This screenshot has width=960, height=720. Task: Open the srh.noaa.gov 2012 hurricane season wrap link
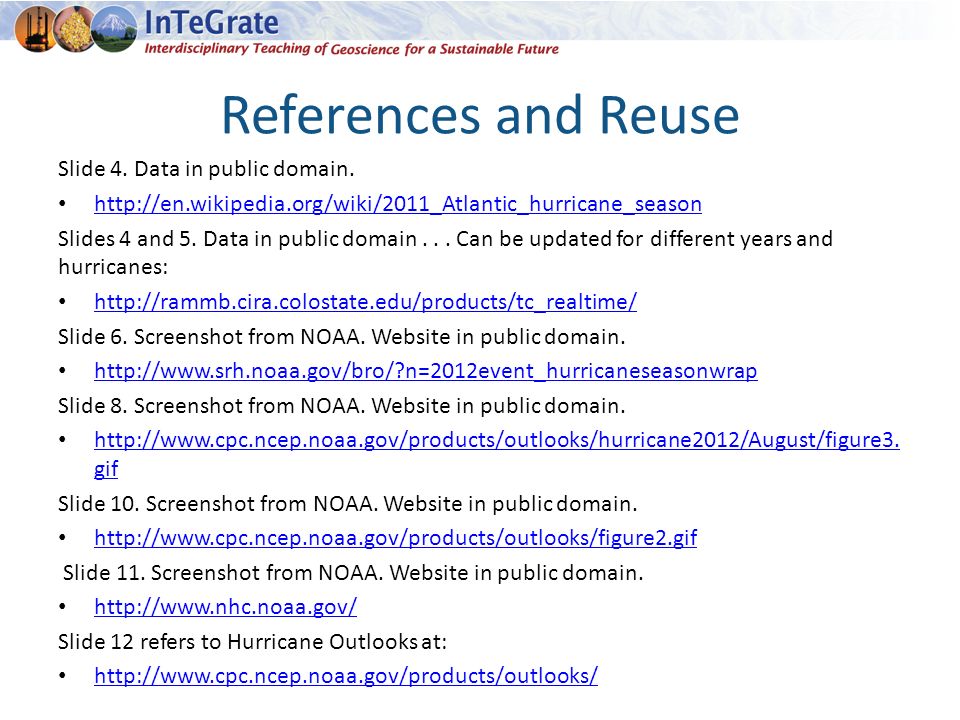coord(426,371)
